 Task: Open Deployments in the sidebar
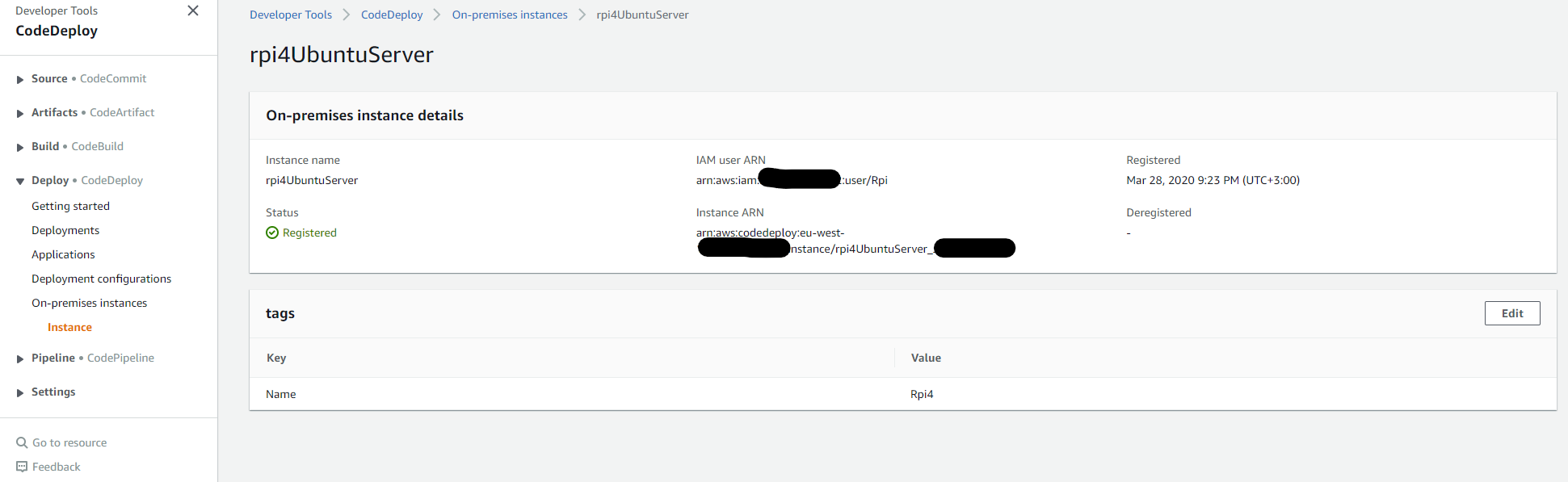click(65, 230)
